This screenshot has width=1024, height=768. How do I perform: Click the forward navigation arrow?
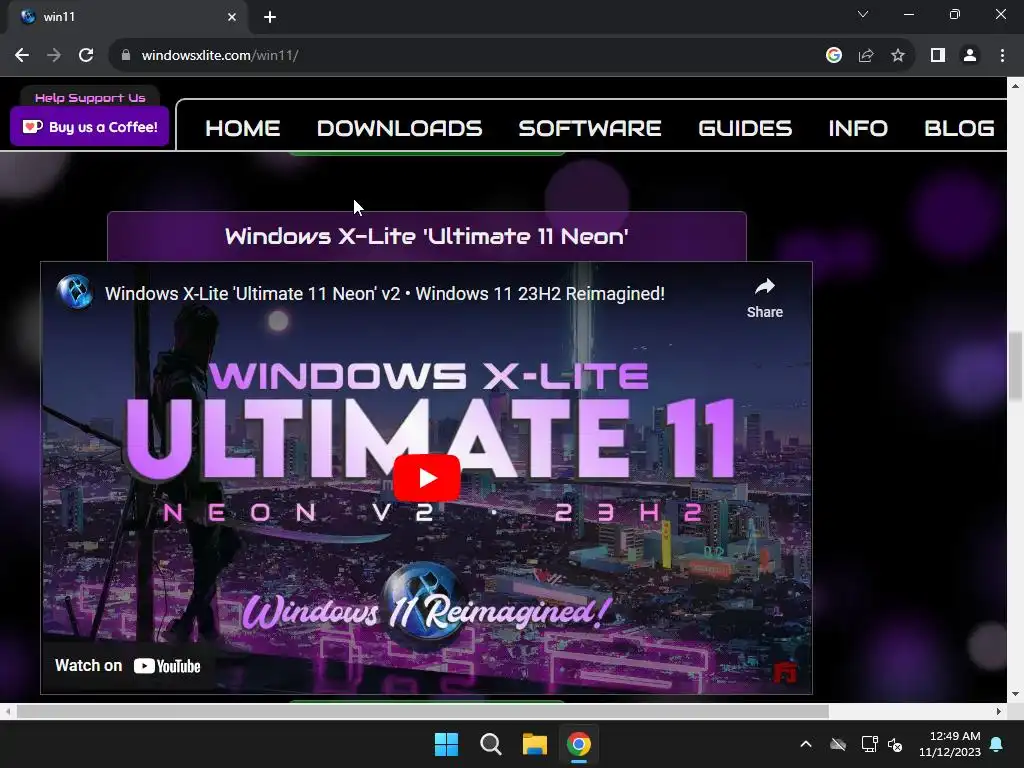pyautogui.click(x=54, y=56)
